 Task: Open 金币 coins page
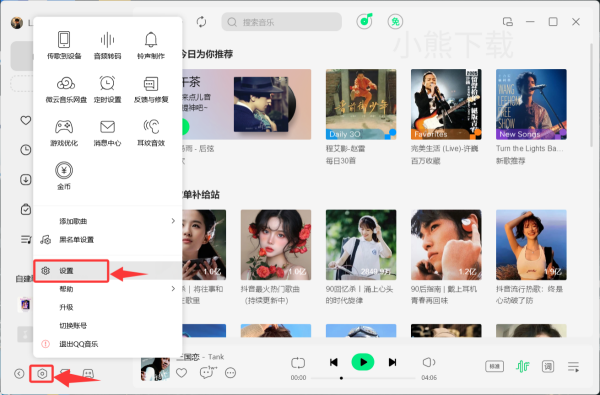click(x=64, y=176)
